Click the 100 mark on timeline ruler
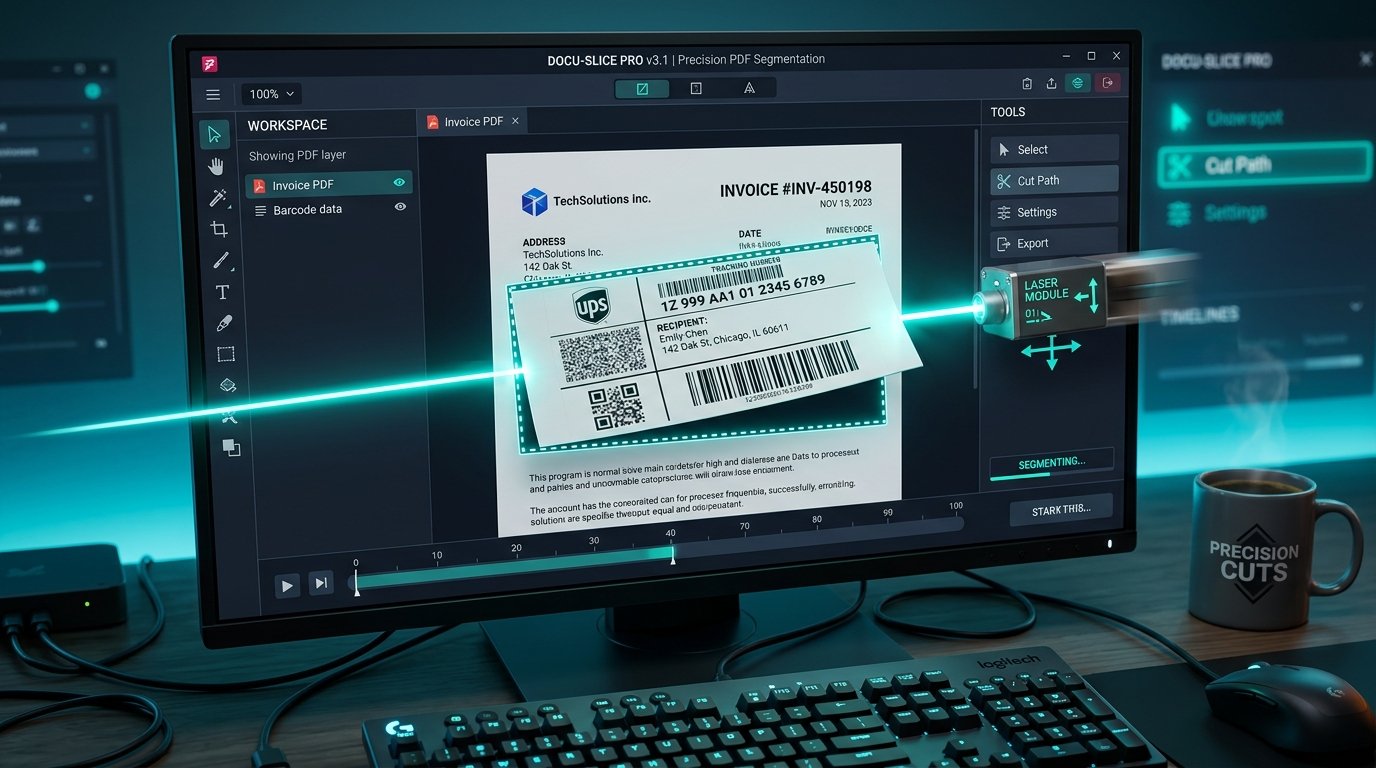 956,506
